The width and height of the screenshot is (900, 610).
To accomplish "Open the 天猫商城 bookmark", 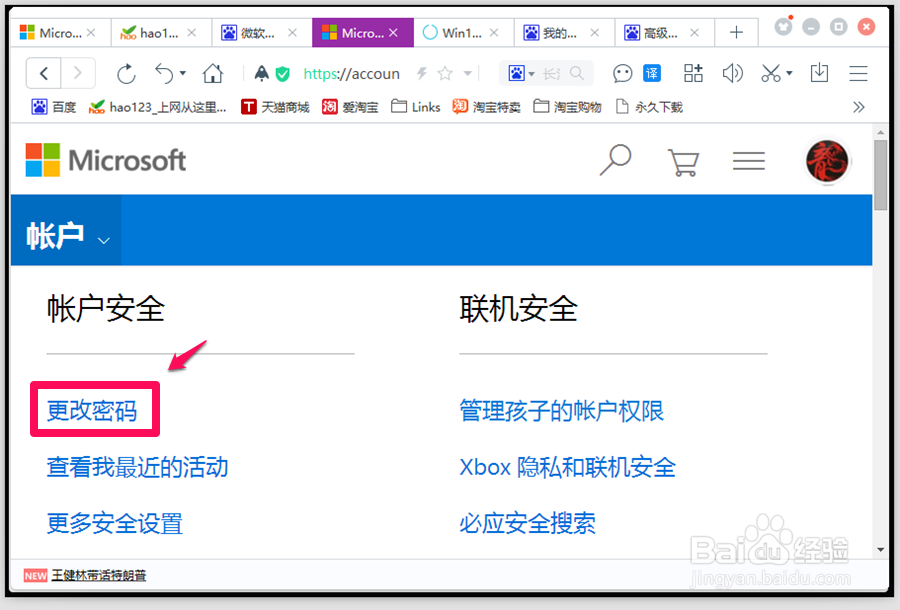I will tap(275, 107).
